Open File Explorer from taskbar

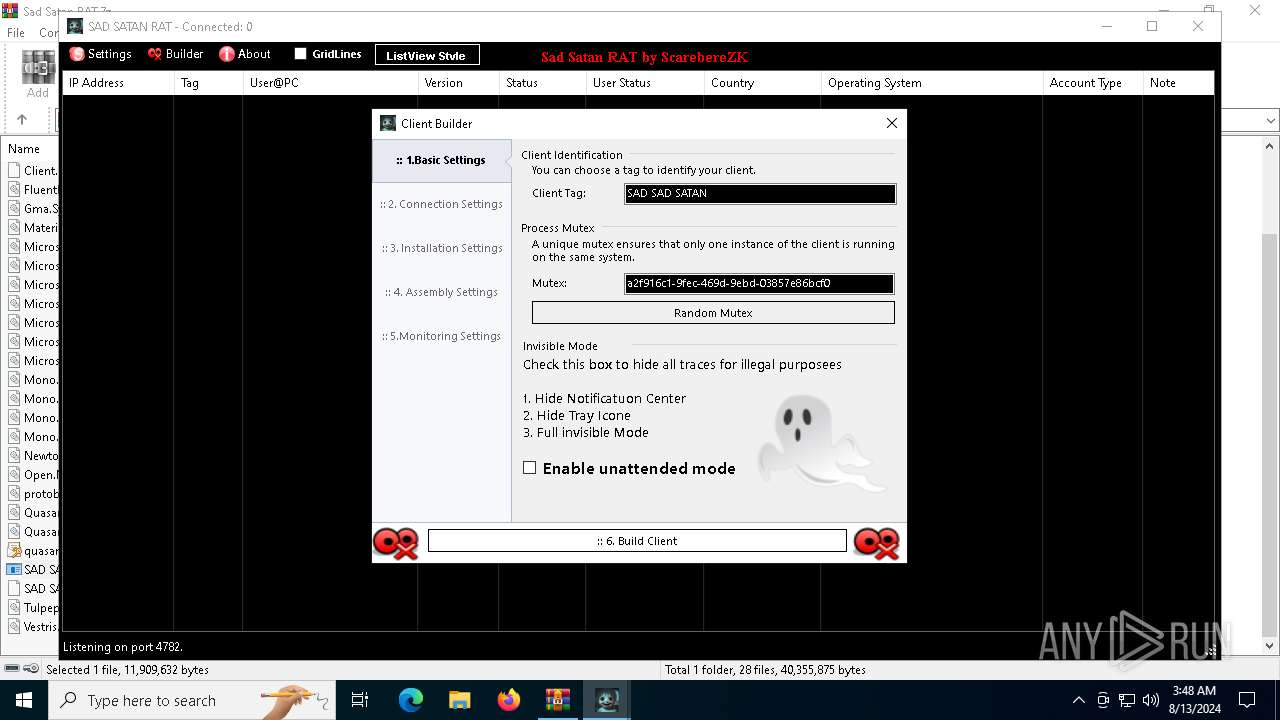[460, 700]
